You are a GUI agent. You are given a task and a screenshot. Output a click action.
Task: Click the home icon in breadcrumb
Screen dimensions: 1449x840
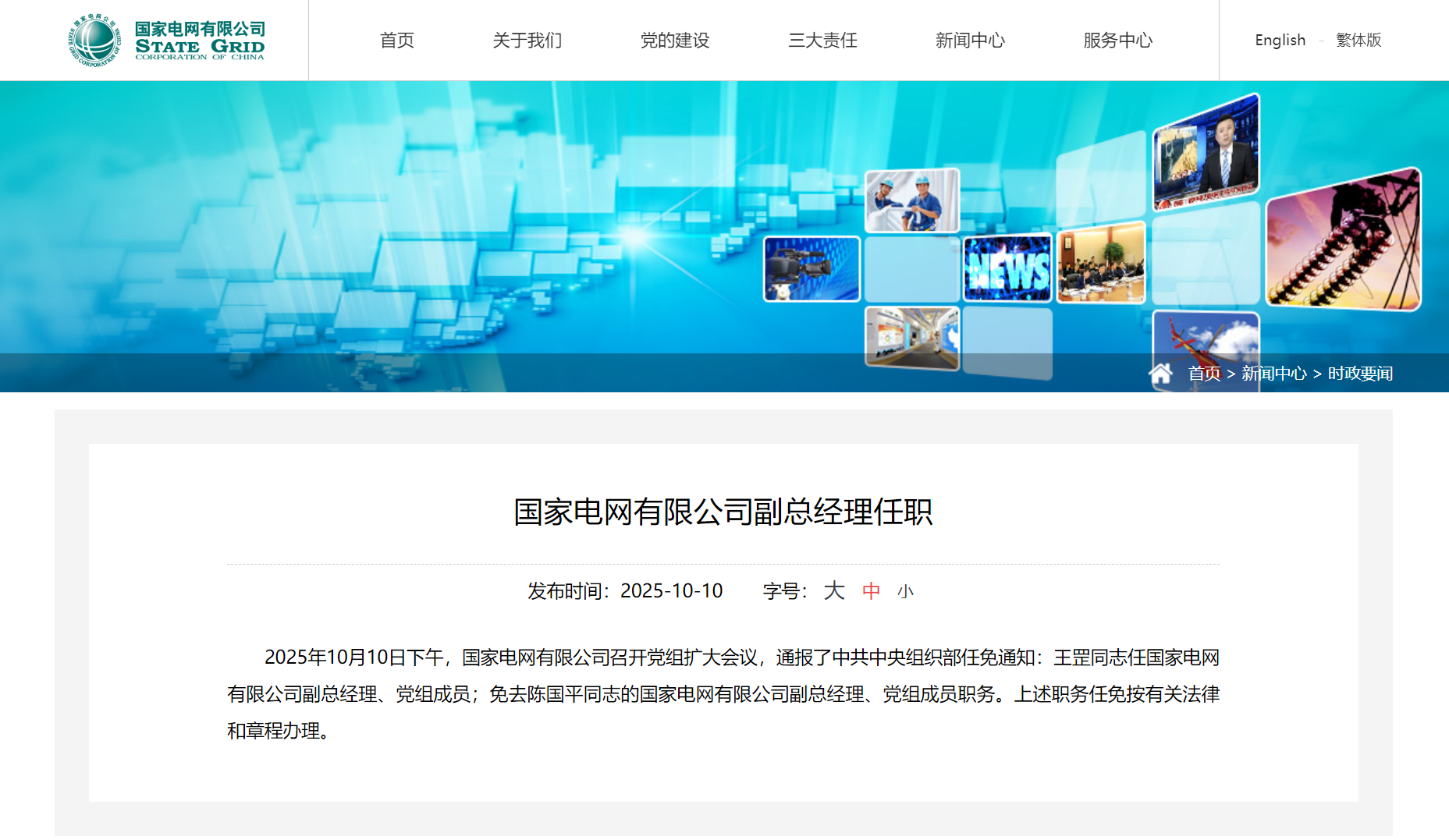[1160, 374]
